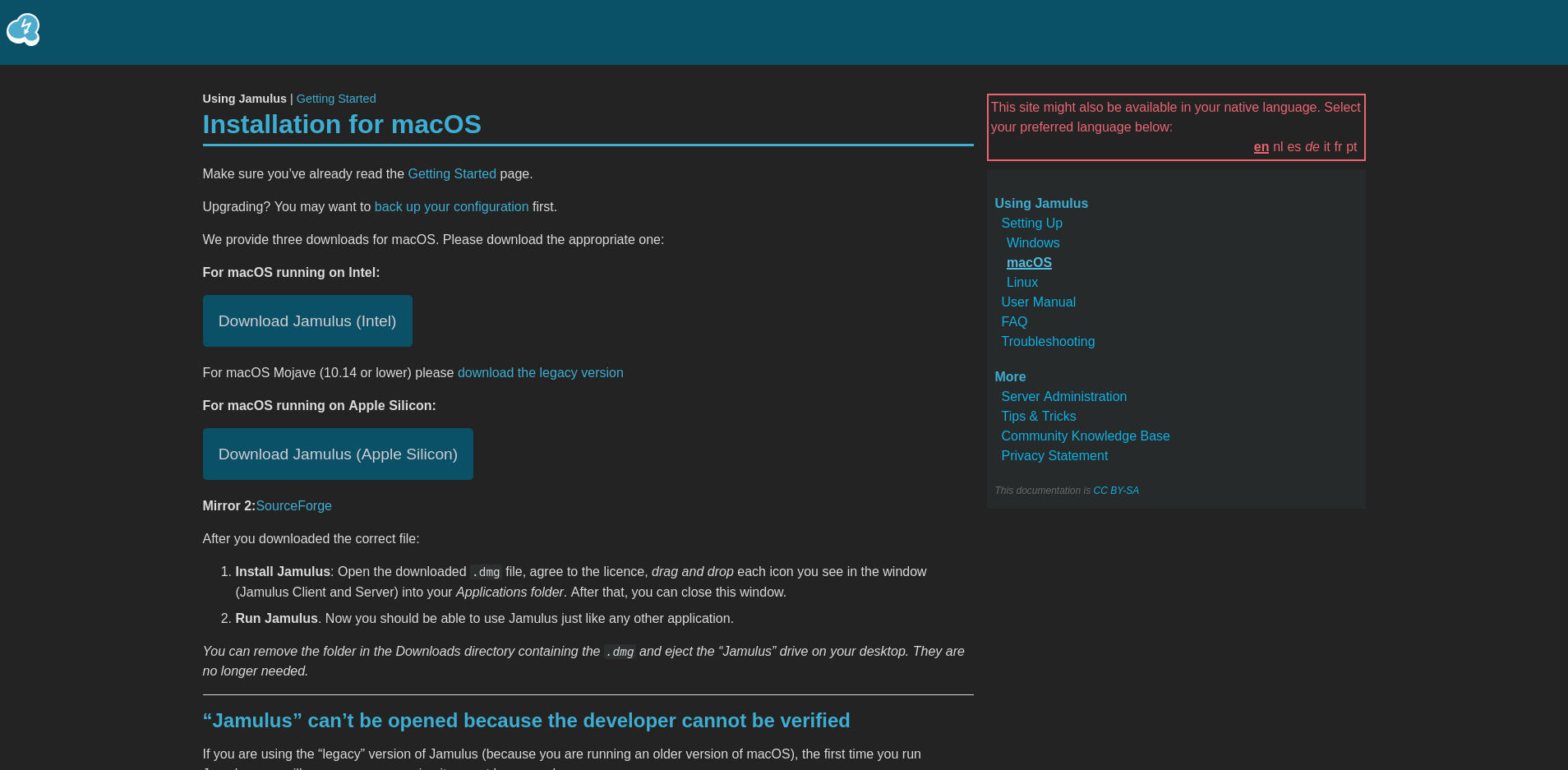This screenshot has height=770, width=1568.
Task: Switch site language to es
Action: coord(1294,147)
